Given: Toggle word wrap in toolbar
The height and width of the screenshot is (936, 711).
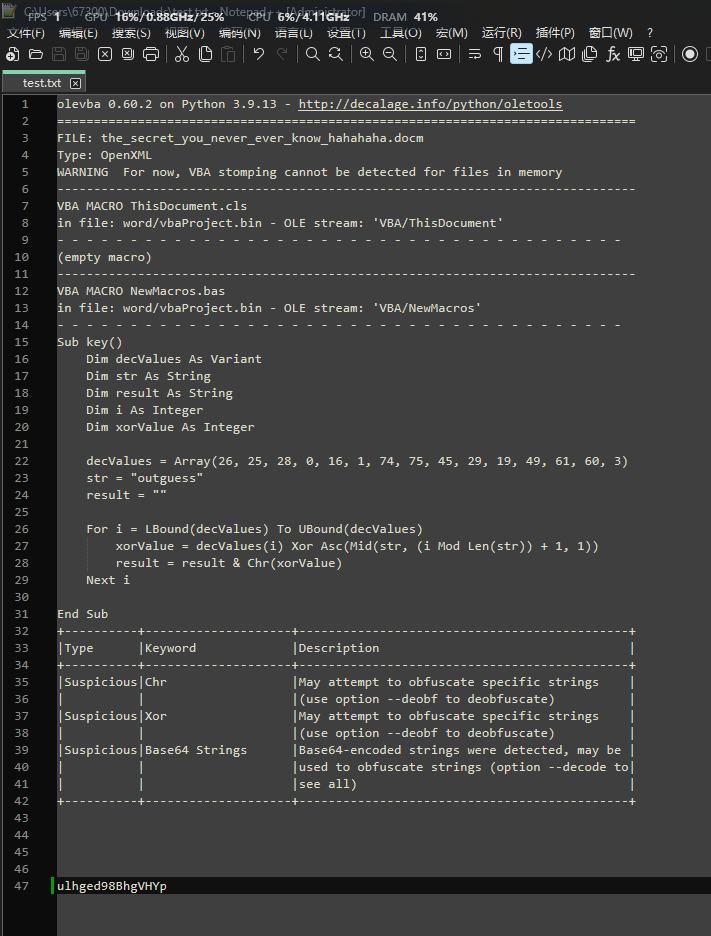Looking at the screenshot, I should point(475,54).
